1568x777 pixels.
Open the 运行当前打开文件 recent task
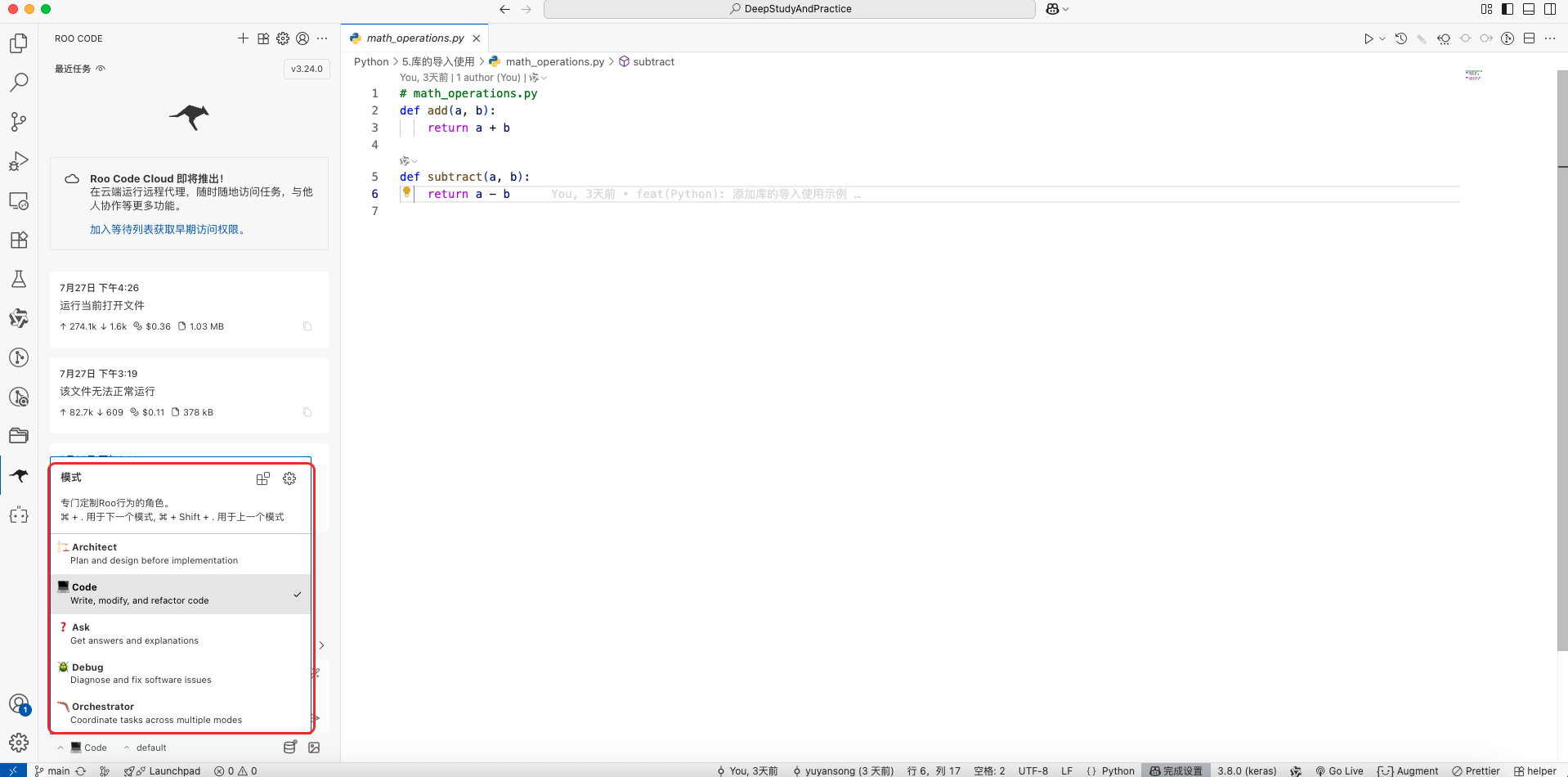pos(189,309)
